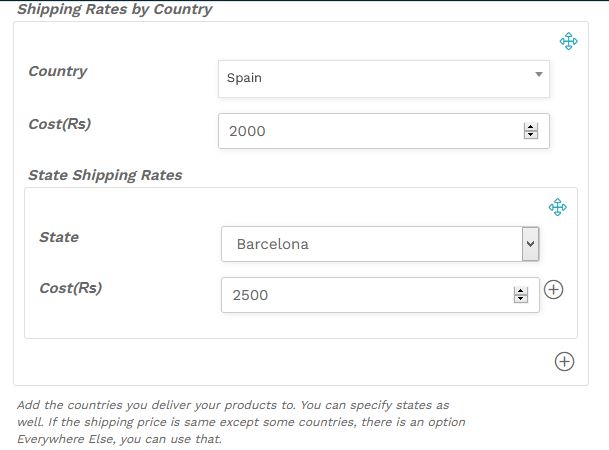609x450 pixels.
Task: Click the State Shipping Rates heading
Action: click(x=105, y=175)
